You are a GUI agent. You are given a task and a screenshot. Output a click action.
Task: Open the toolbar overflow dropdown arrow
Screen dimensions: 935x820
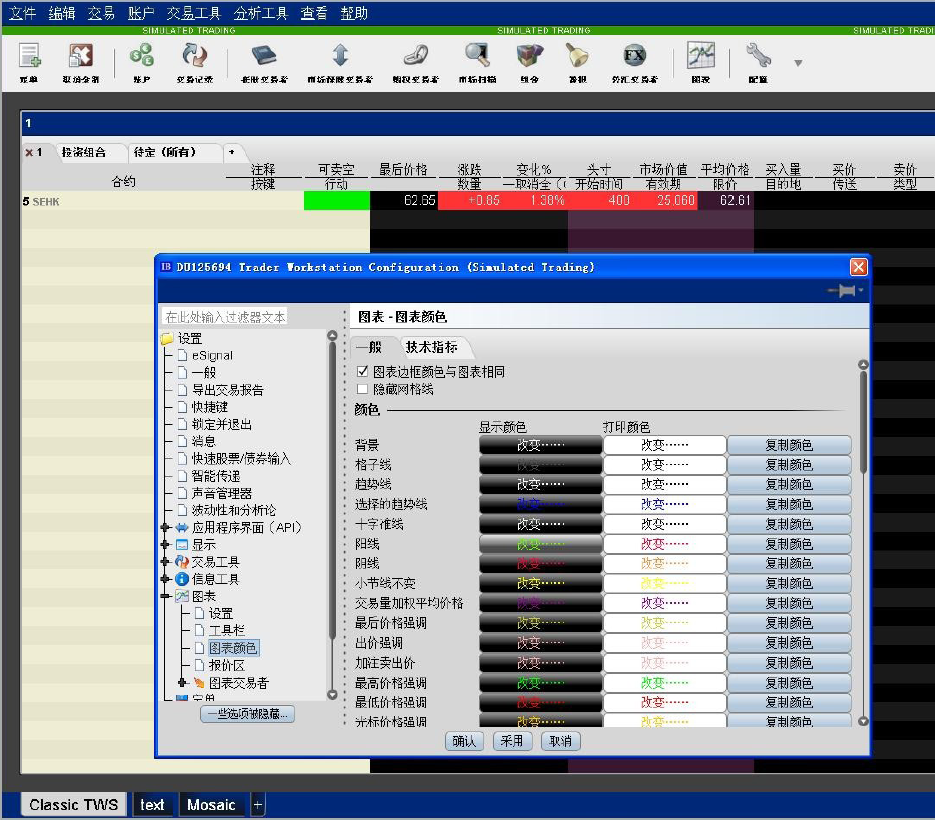tap(798, 63)
